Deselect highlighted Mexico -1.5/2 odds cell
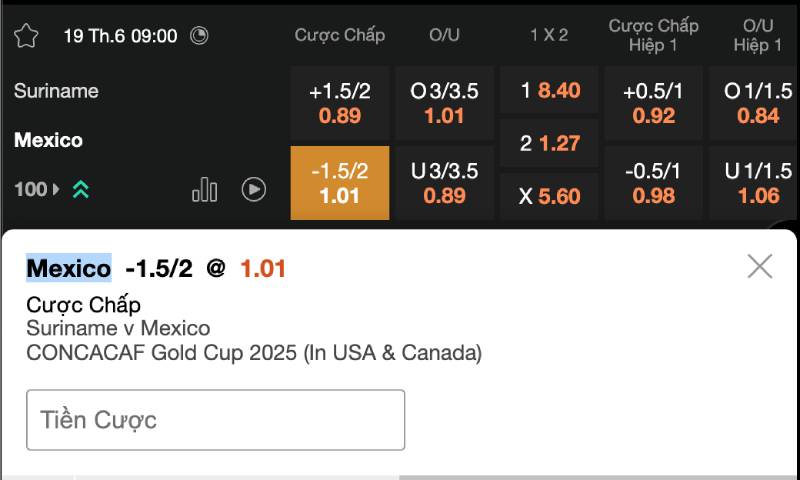 [340, 183]
